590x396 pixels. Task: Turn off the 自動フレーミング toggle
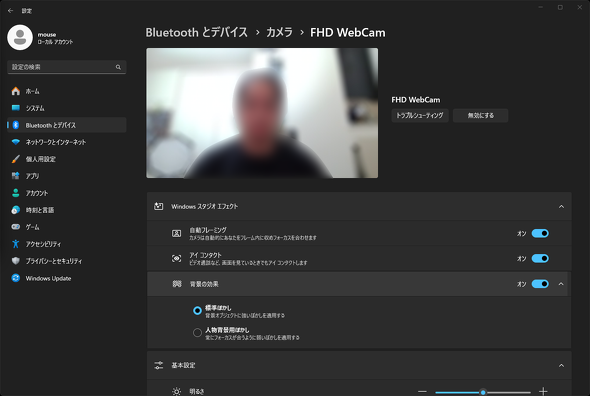click(540, 233)
